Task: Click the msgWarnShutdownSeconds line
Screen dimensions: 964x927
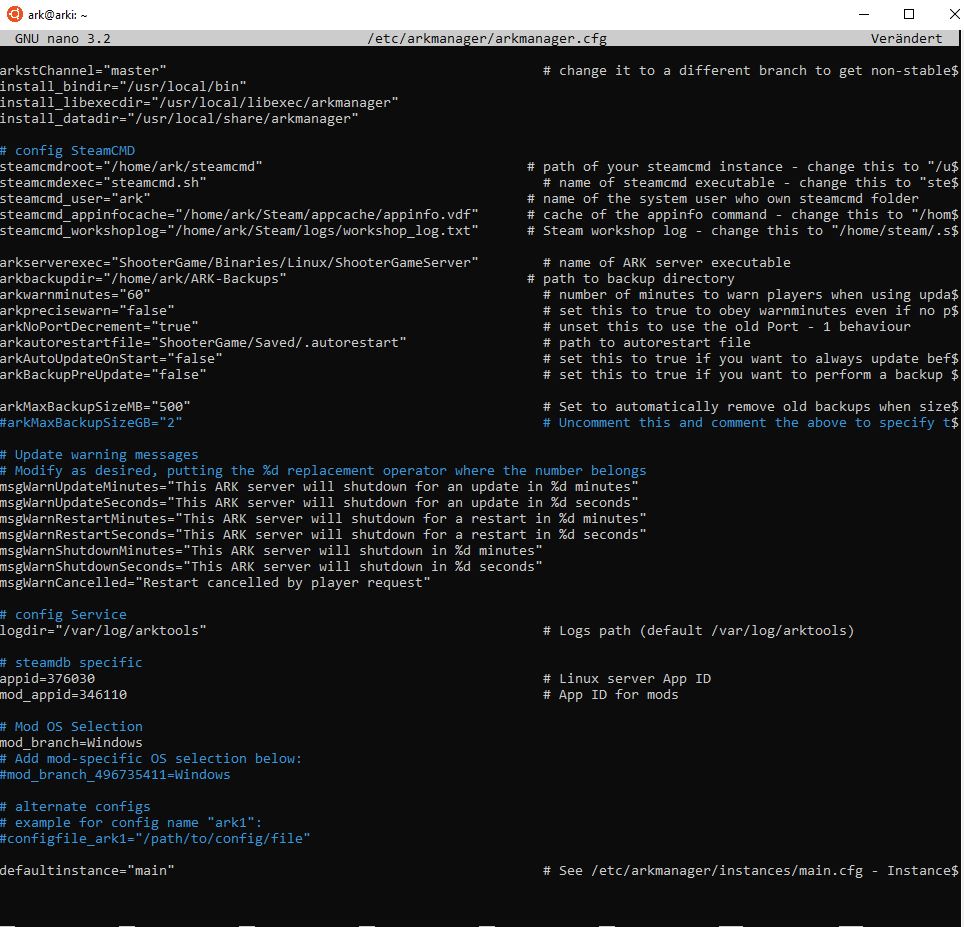Action: tap(271, 566)
